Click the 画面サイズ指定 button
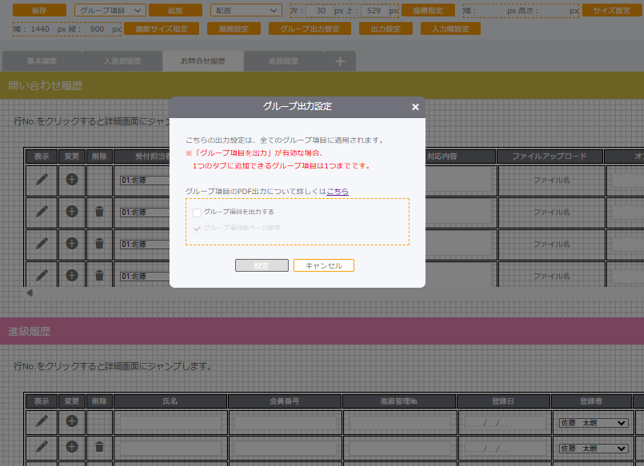644x466 pixels. [161, 29]
